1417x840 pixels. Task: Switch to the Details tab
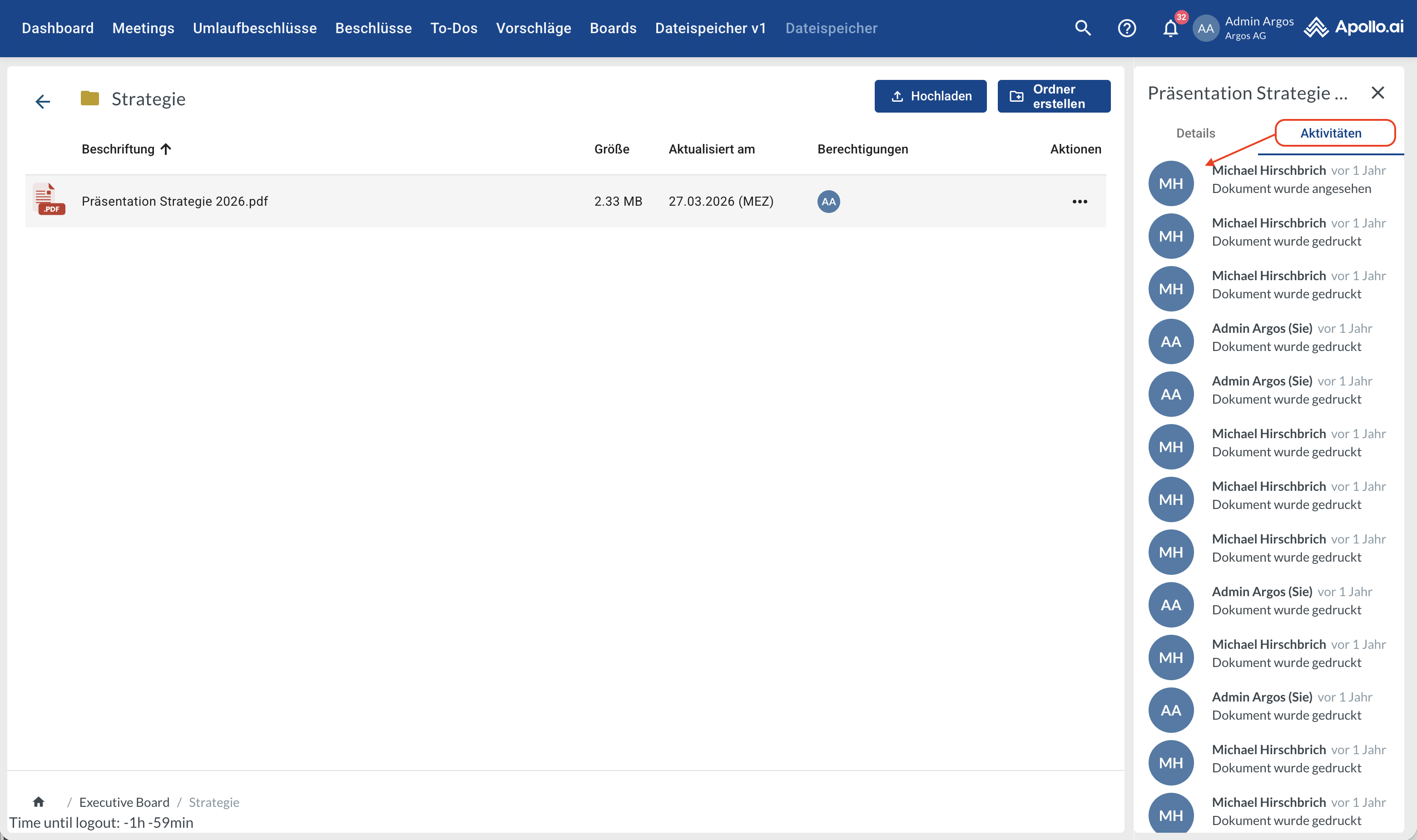[x=1195, y=133]
